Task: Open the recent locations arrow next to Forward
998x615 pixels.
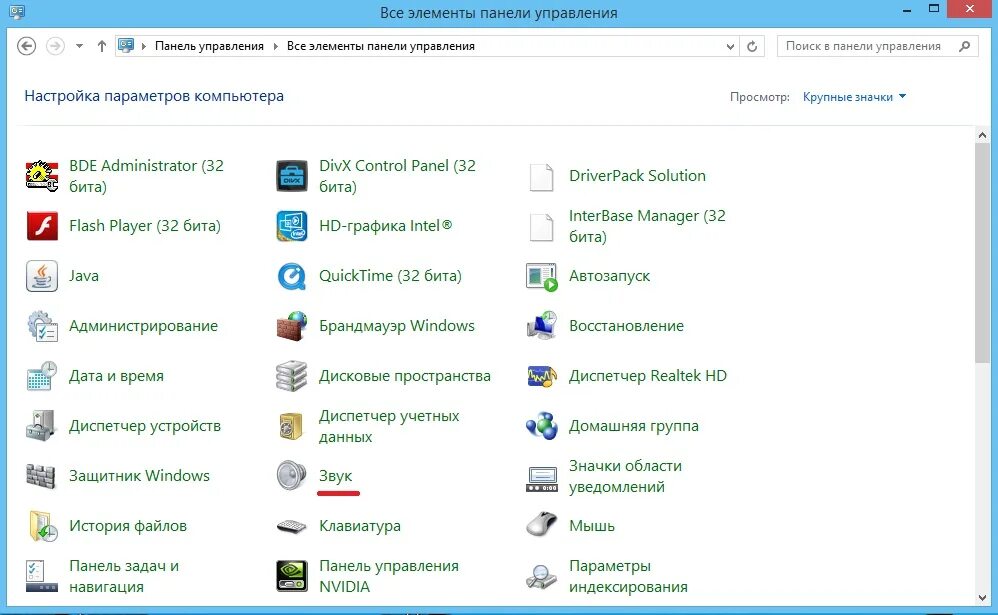Action: 79,46
